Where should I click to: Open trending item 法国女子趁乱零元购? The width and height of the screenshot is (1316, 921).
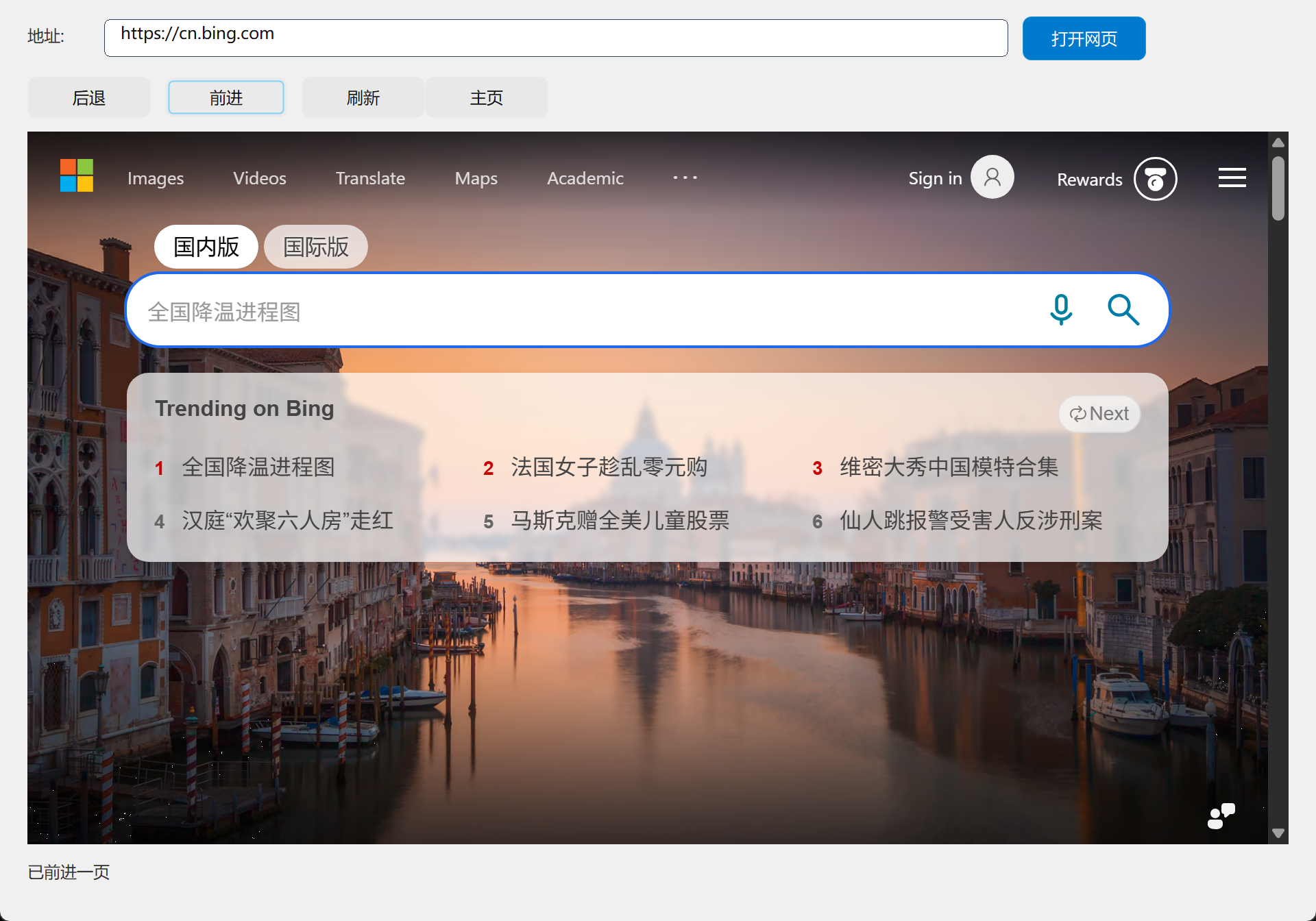[609, 467]
